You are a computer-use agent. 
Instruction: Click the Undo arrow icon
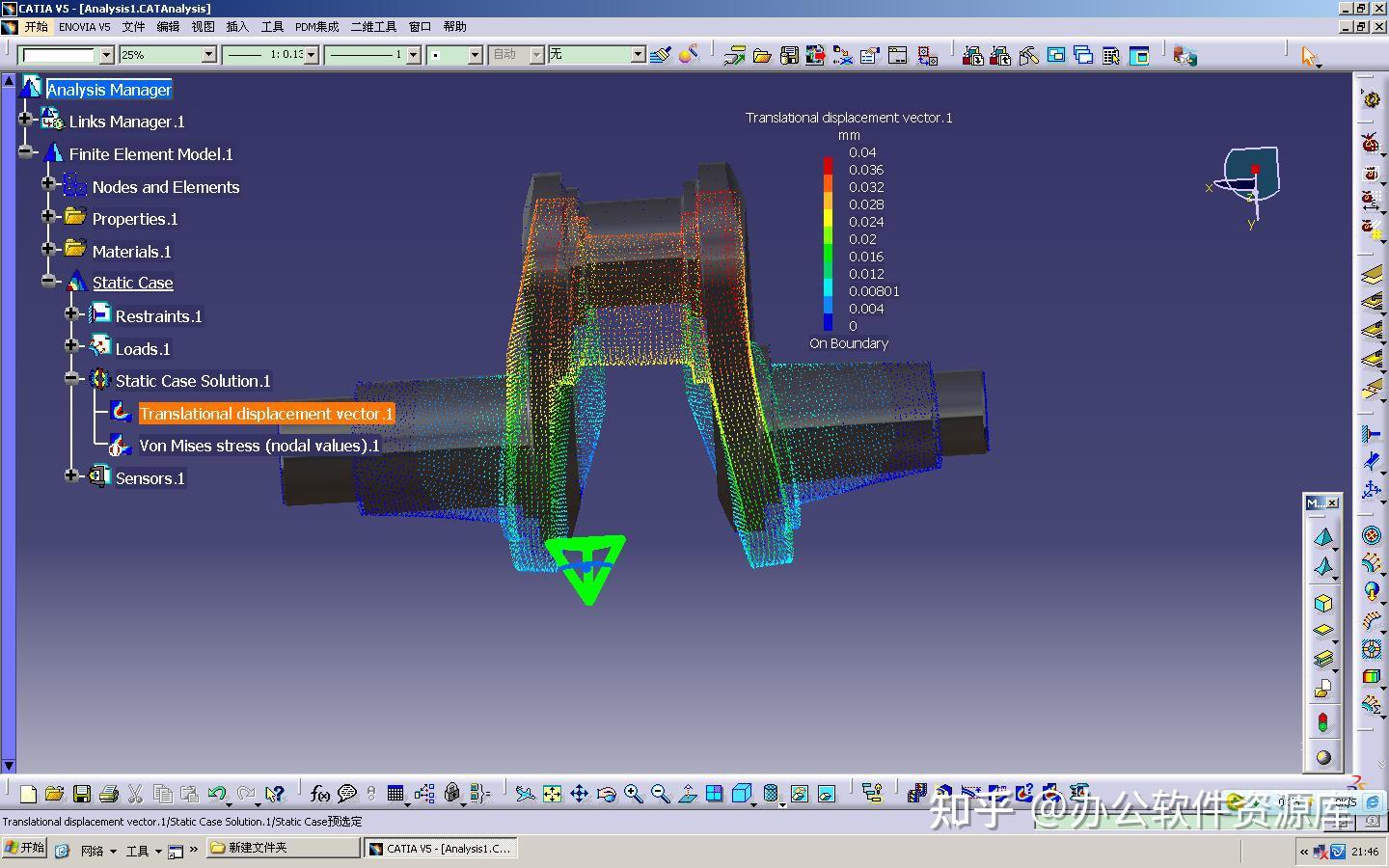[217, 794]
